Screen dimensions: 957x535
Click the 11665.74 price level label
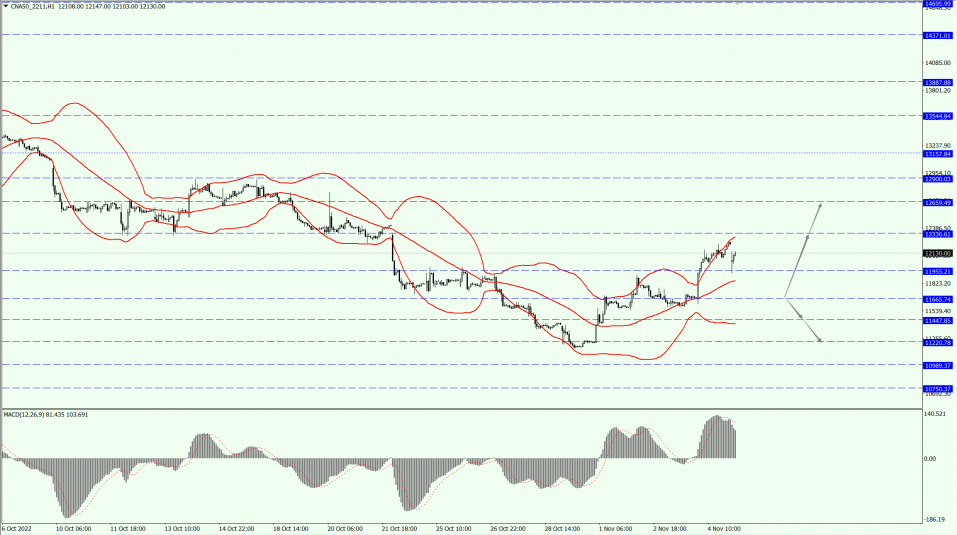coord(937,299)
